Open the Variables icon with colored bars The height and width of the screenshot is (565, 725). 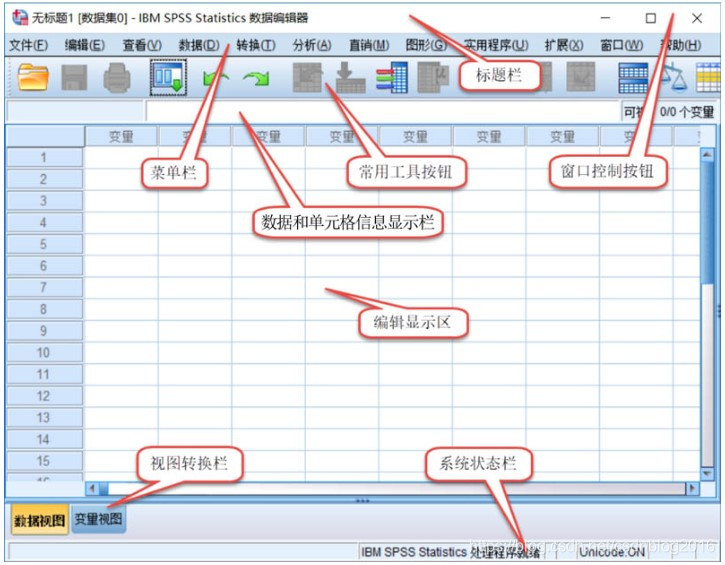pyautogui.click(x=391, y=77)
